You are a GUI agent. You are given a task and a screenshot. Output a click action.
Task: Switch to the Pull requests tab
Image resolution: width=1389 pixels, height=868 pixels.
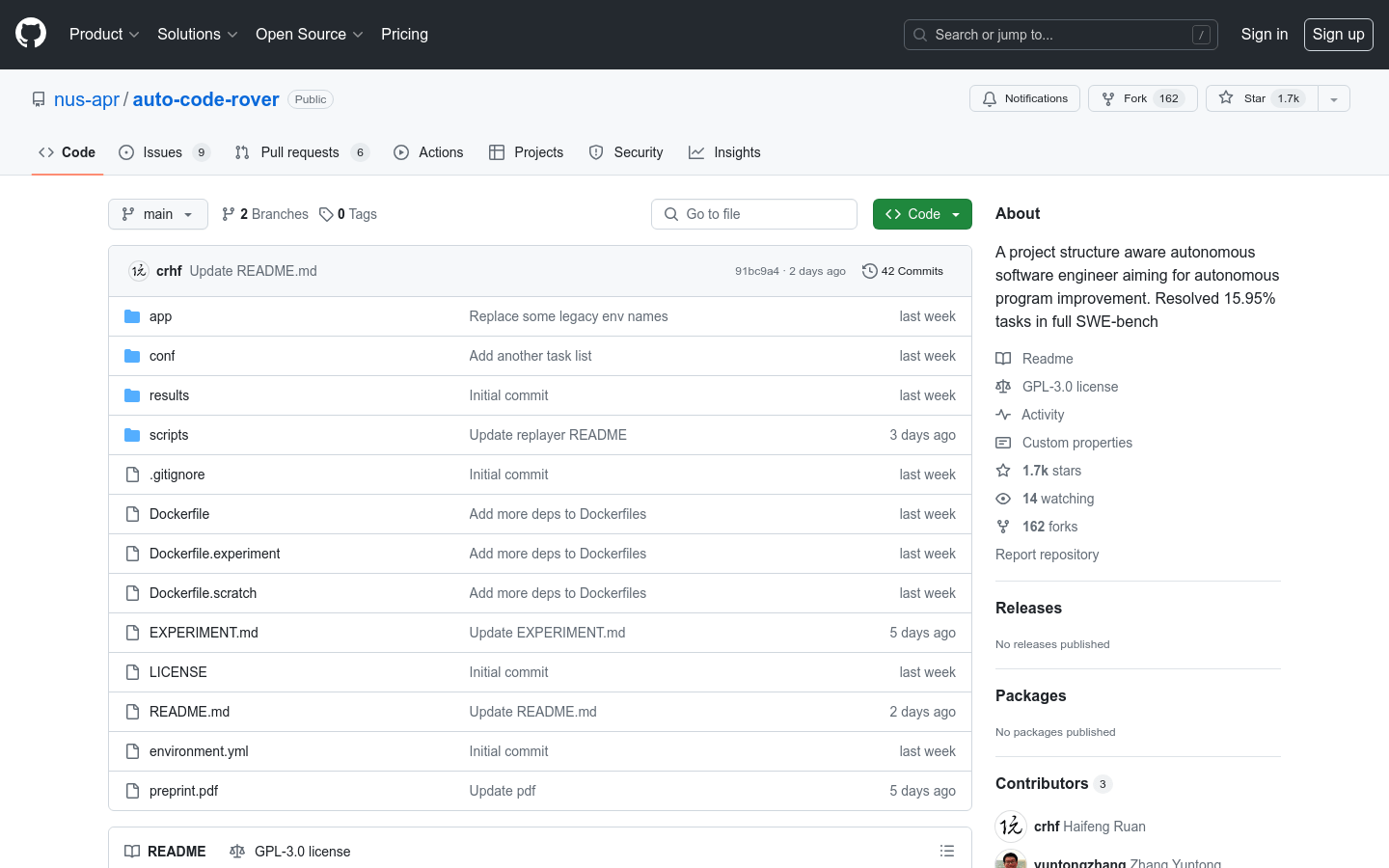coord(300,152)
